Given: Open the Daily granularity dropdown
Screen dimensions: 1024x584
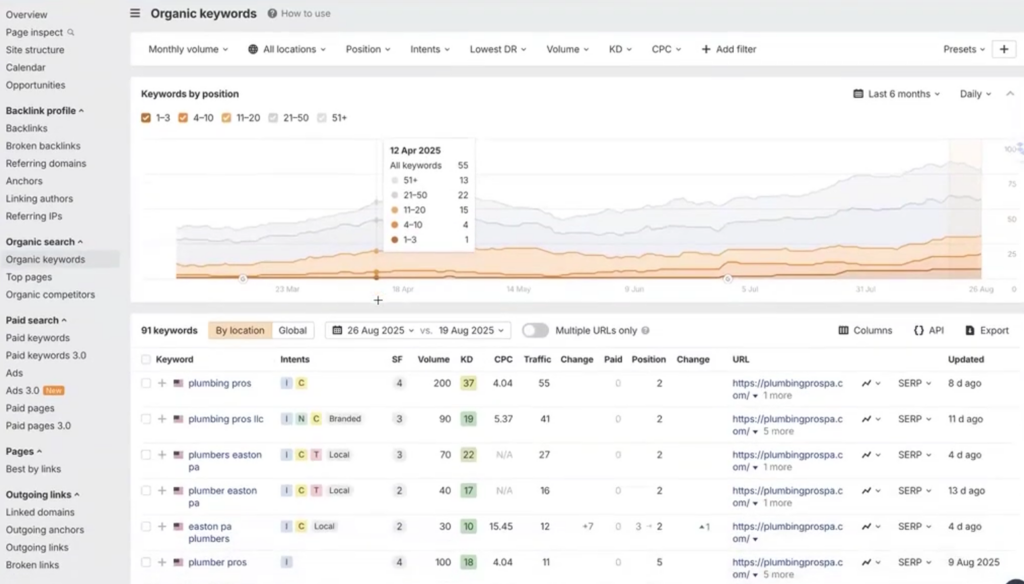Looking at the screenshot, I should coord(972,93).
